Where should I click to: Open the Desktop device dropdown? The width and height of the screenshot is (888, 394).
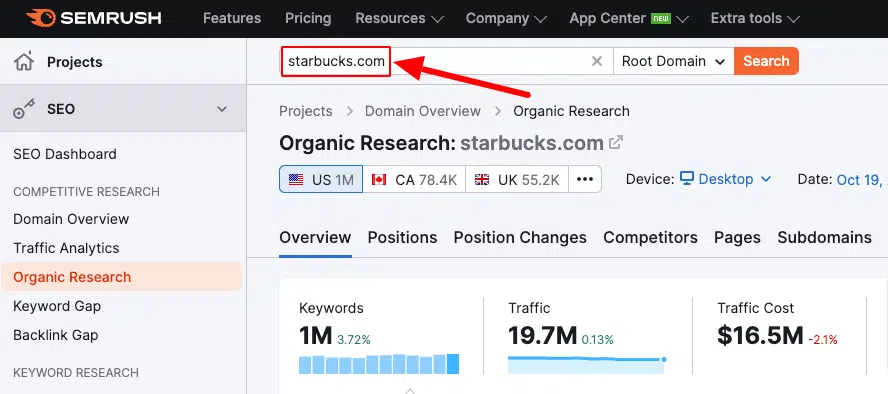click(725, 179)
